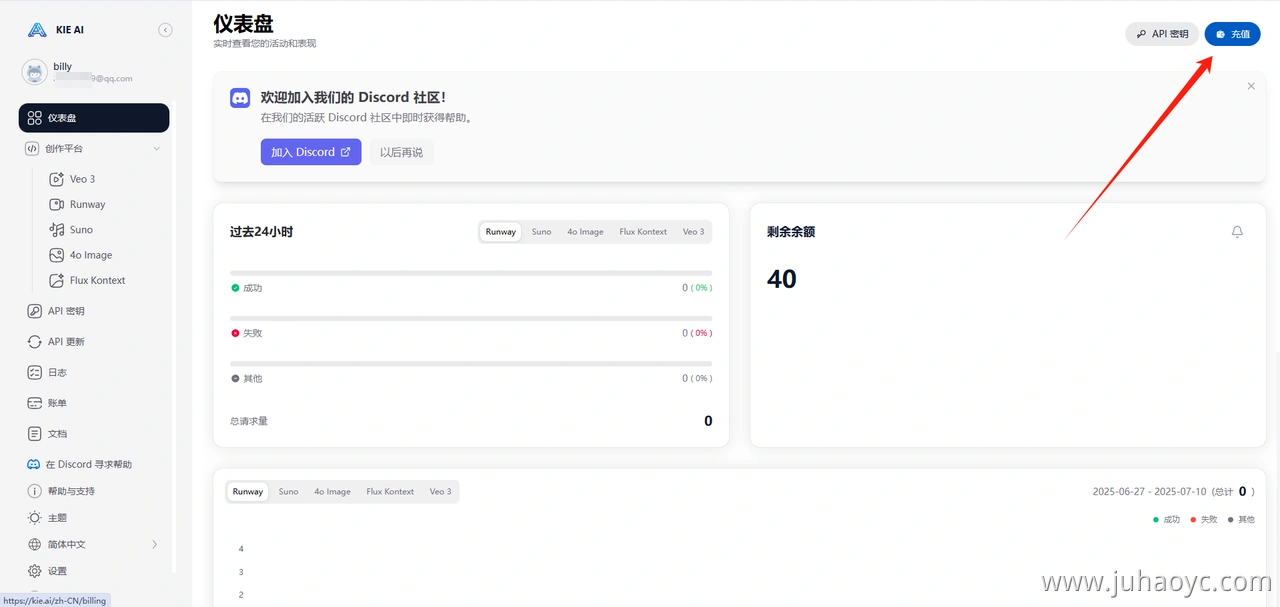This screenshot has width=1280, height=607.
Task: Click the 仪表盘 page heading
Action: [243, 23]
